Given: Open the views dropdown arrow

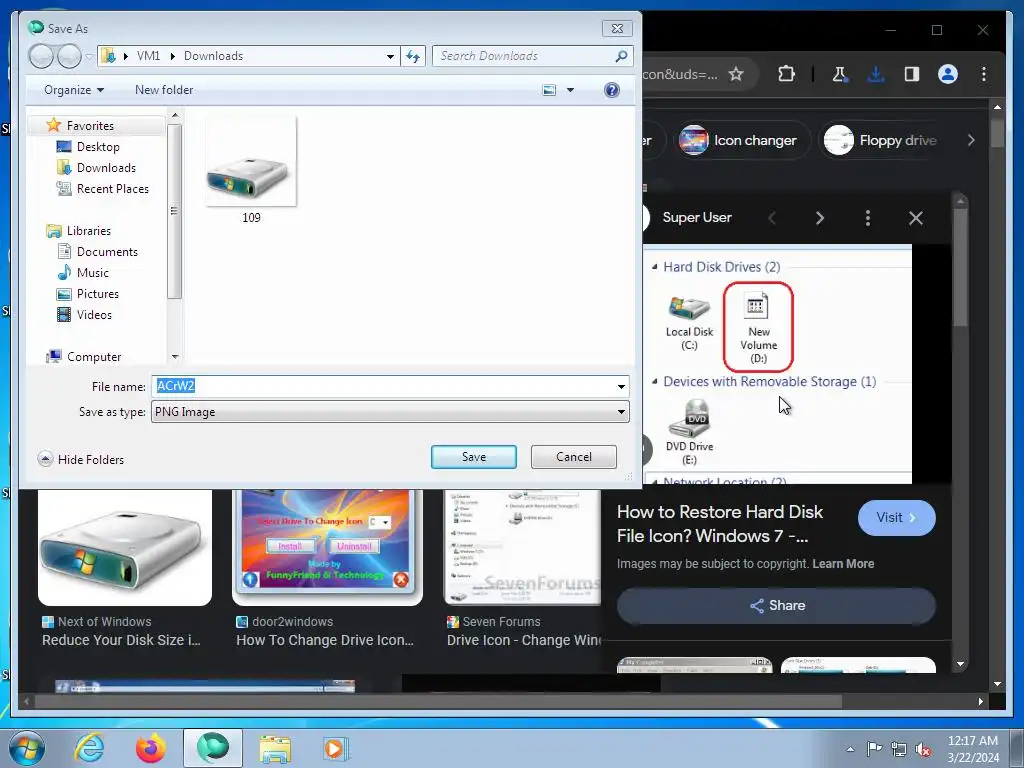Looking at the screenshot, I should (570, 90).
